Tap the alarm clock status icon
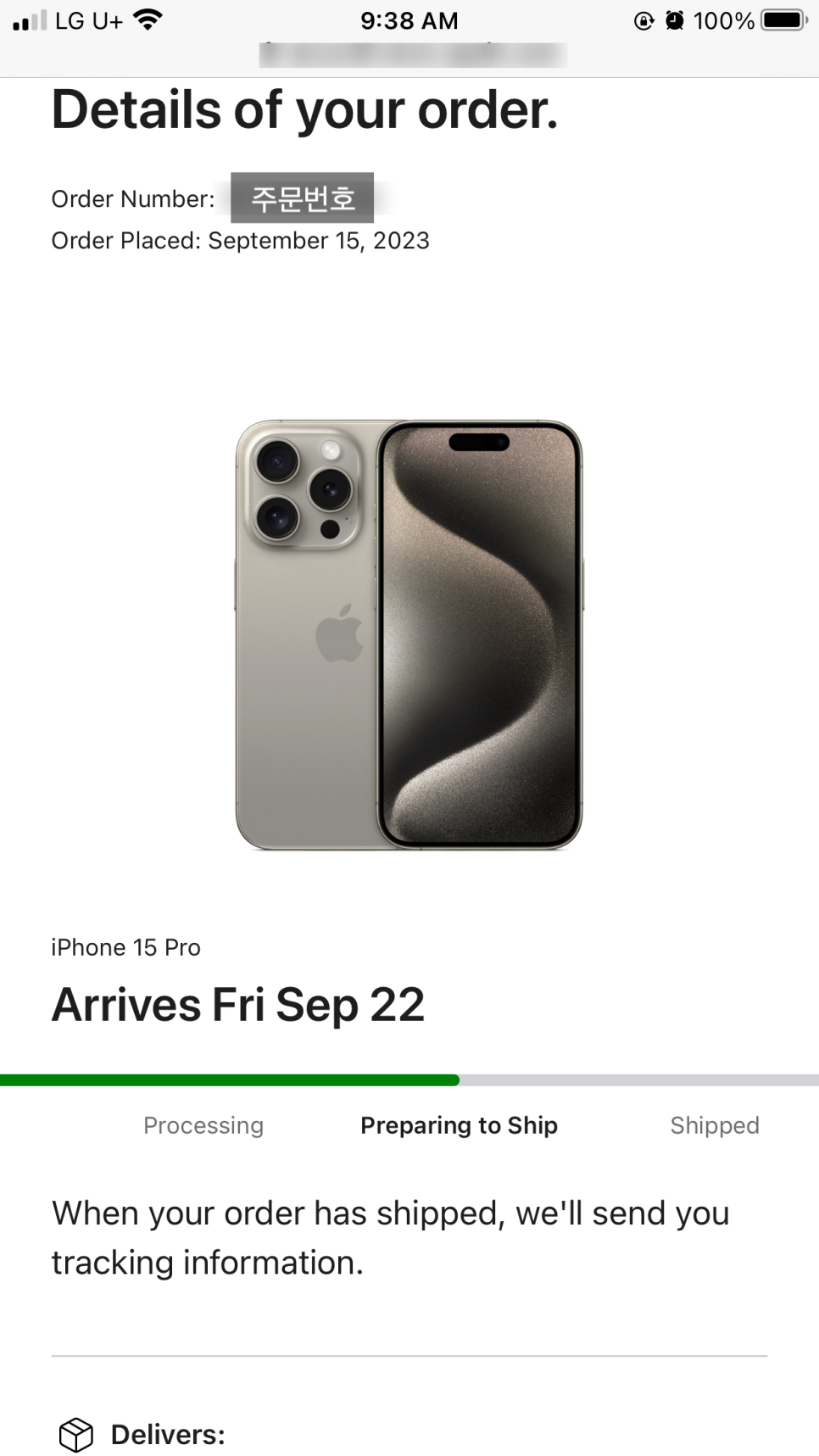The image size is (819, 1456). [675, 20]
